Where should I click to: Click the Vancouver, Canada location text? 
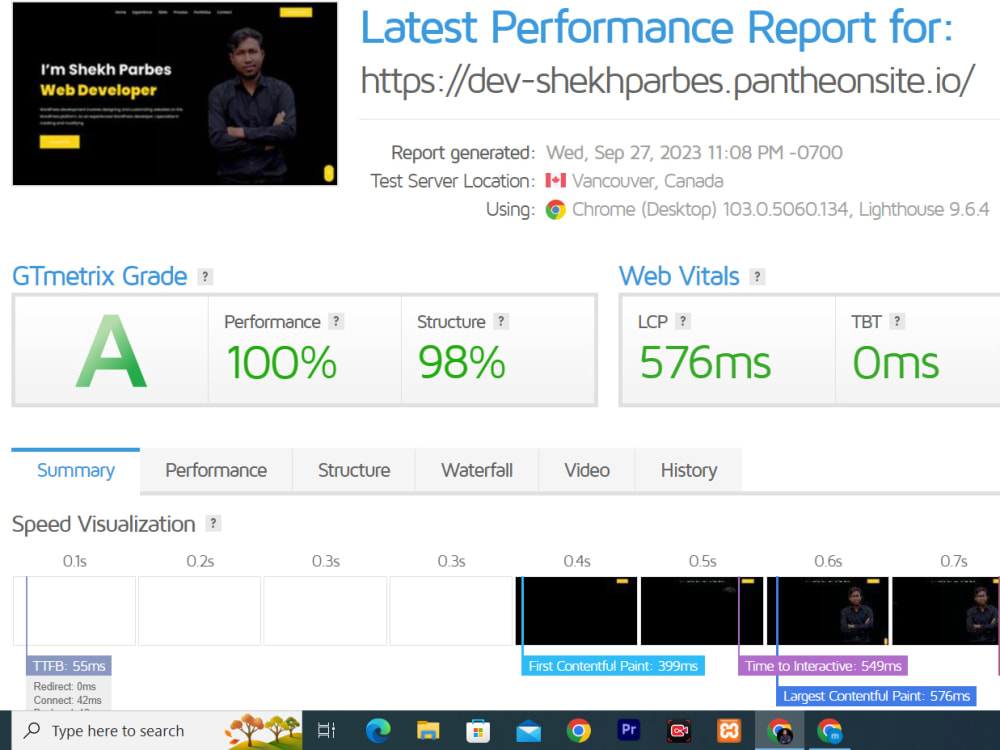click(x=647, y=181)
